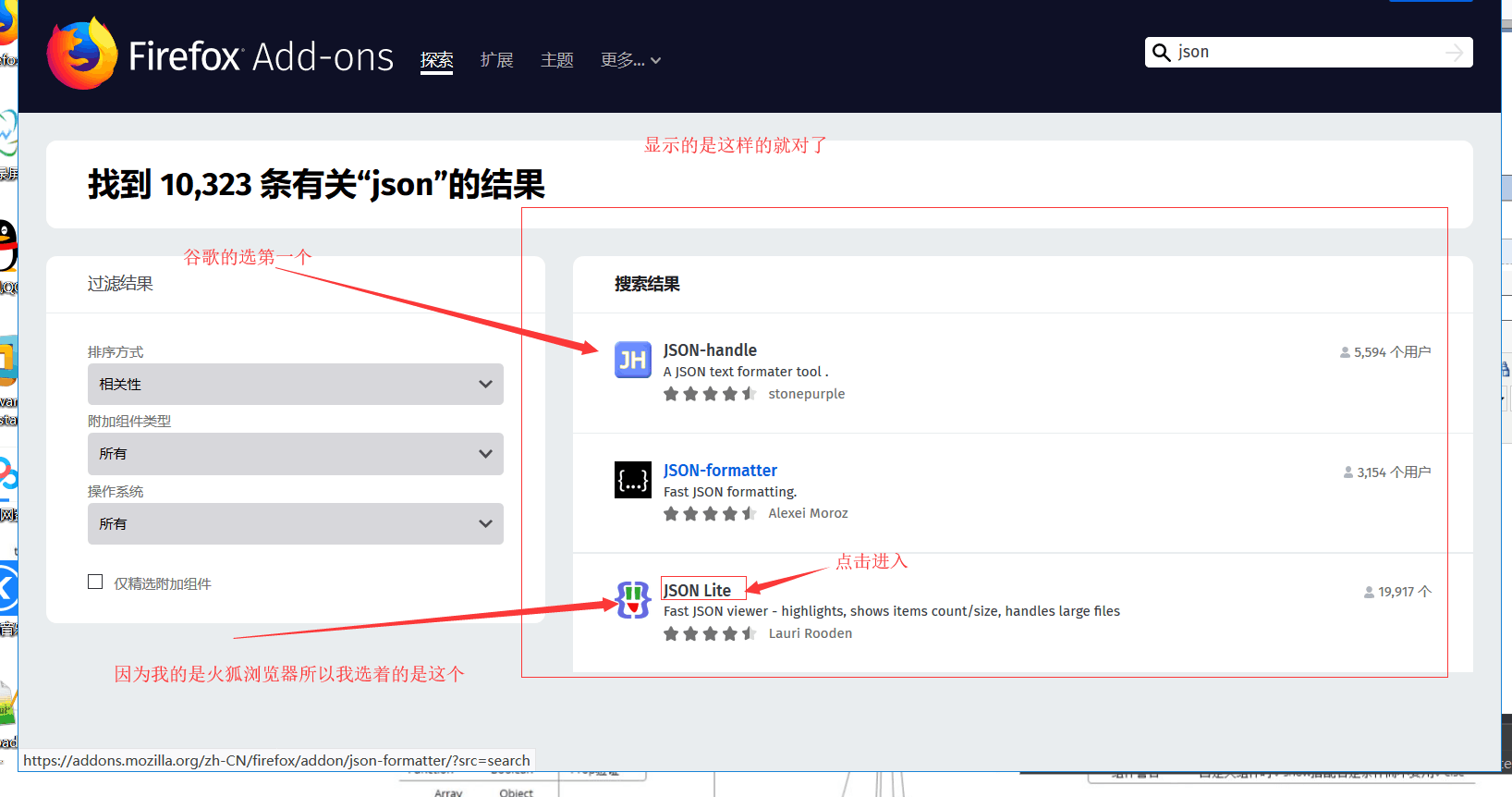Screen dimensions: 1512x797
Task: Click author name Lauri Rooden
Action: coord(811,633)
